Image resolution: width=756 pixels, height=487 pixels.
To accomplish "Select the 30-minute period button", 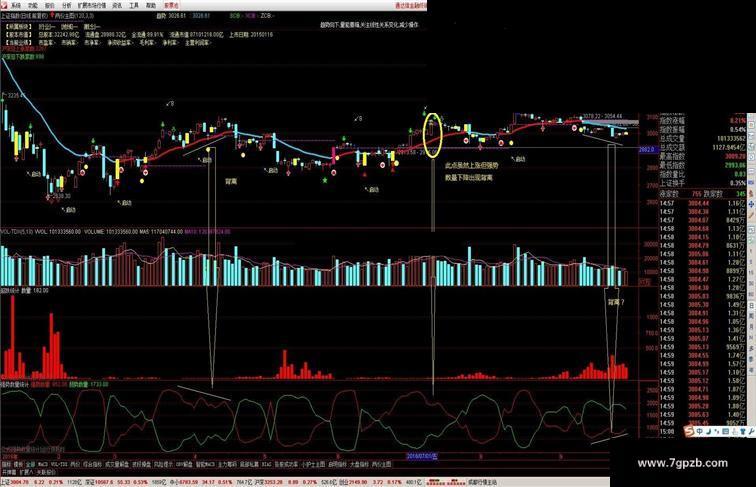I will [x=751, y=283].
